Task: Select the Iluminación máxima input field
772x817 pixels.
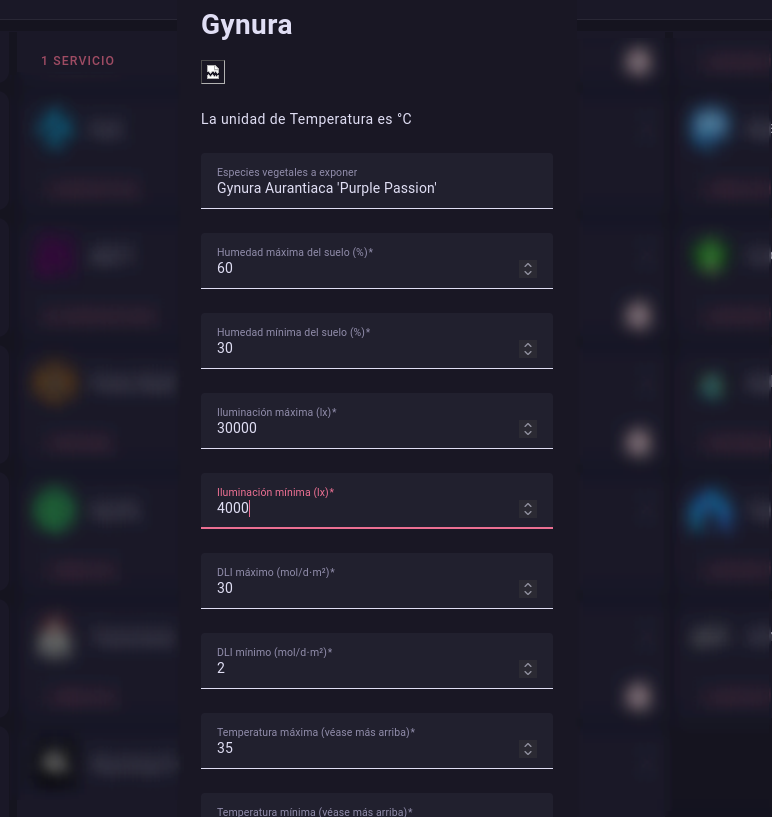Action: click(360, 427)
